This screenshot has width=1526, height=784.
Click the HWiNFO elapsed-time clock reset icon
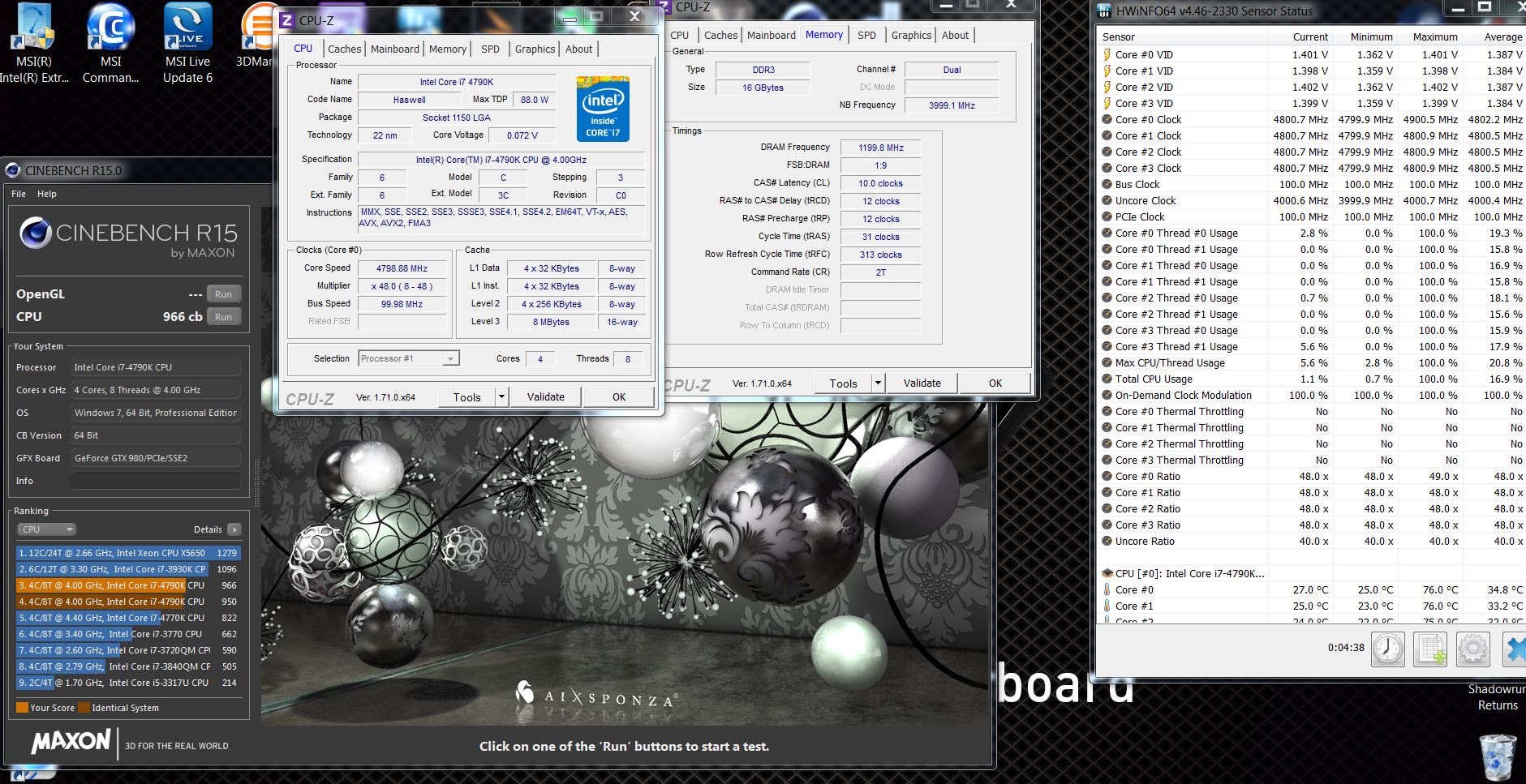click(x=1388, y=649)
